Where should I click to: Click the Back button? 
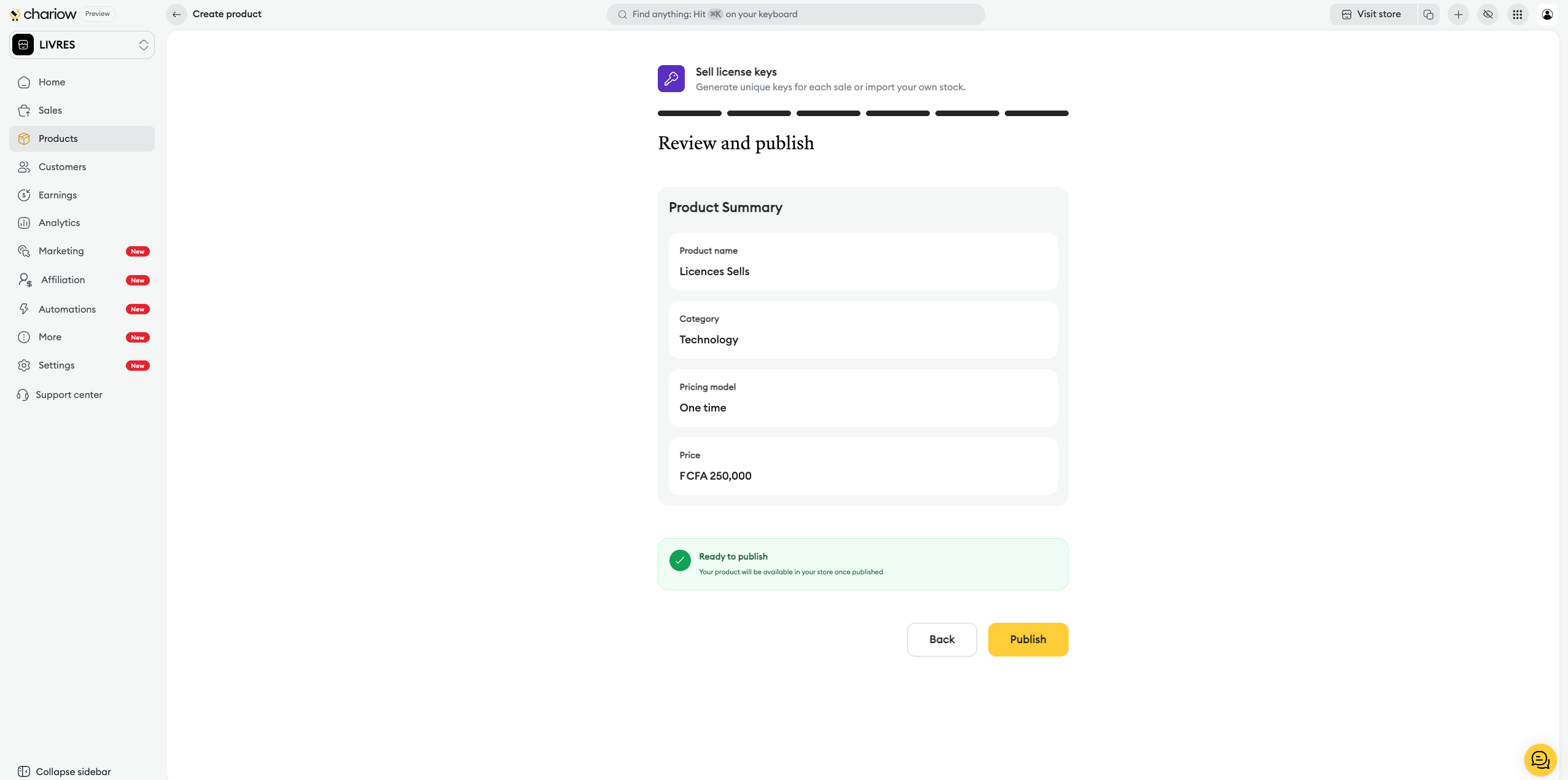942,639
